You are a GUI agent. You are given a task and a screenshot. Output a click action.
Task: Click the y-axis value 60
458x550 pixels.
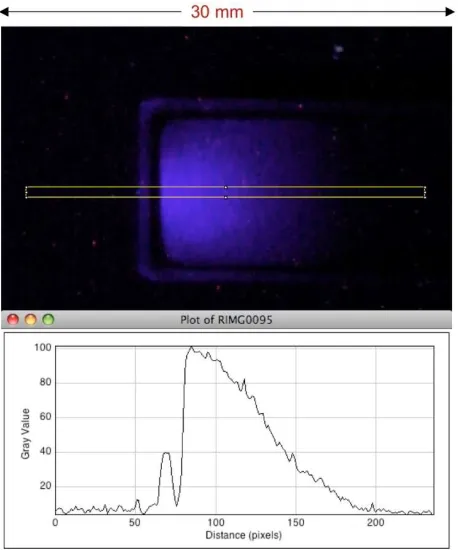(x=45, y=417)
